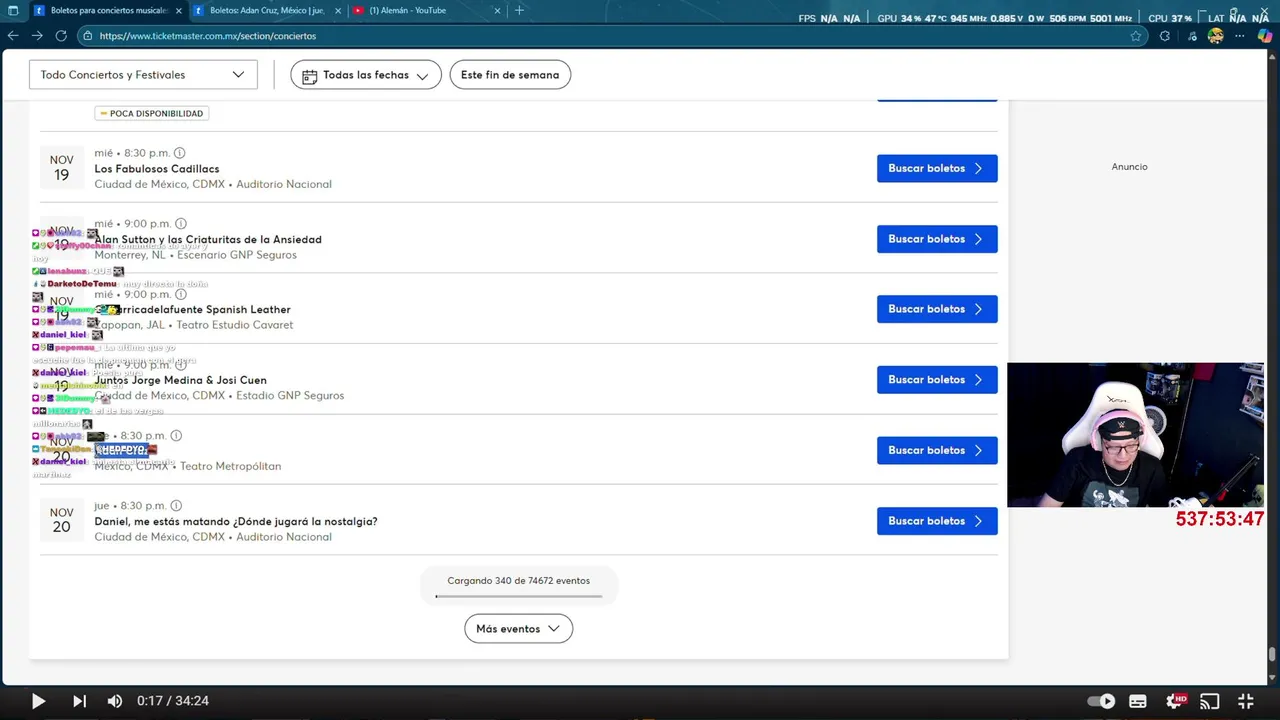Open Daniel, me estás matando event title

[x=236, y=522]
